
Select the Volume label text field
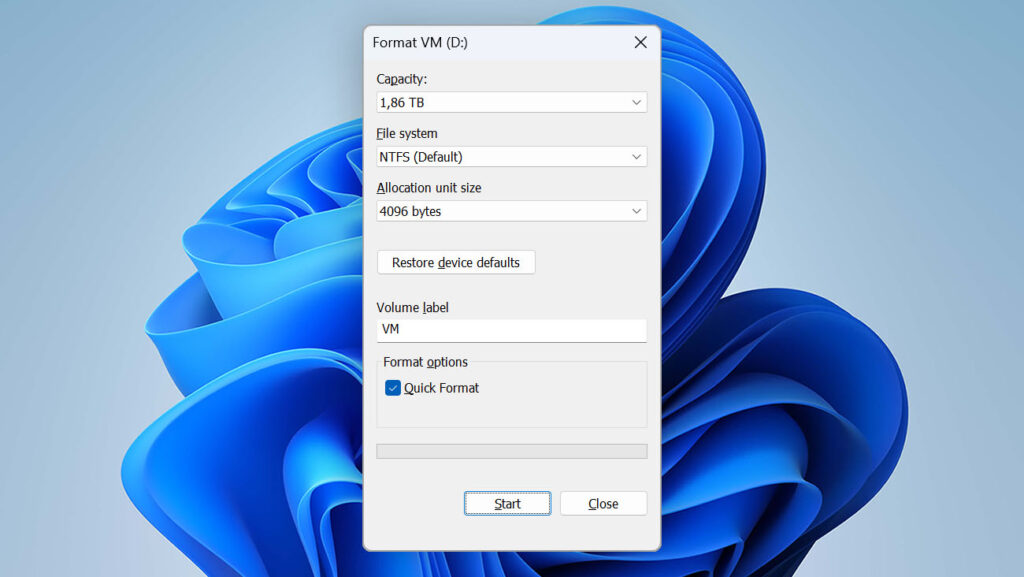pos(511,330)
